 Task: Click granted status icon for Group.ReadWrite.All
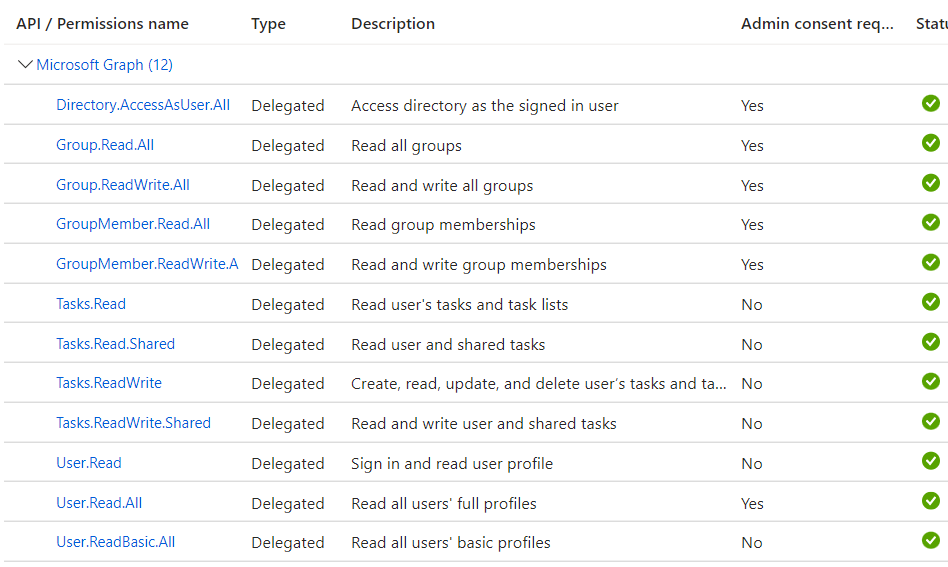(930, 183)
